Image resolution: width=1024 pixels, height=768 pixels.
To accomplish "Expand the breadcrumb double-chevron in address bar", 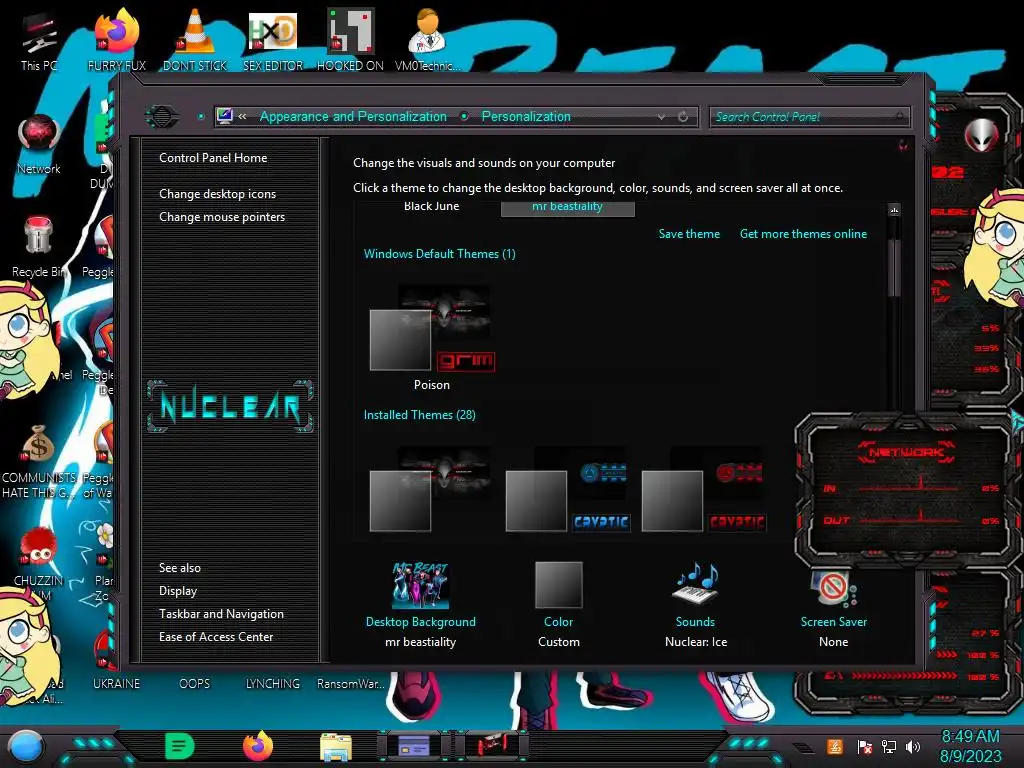I will [242, 116].
